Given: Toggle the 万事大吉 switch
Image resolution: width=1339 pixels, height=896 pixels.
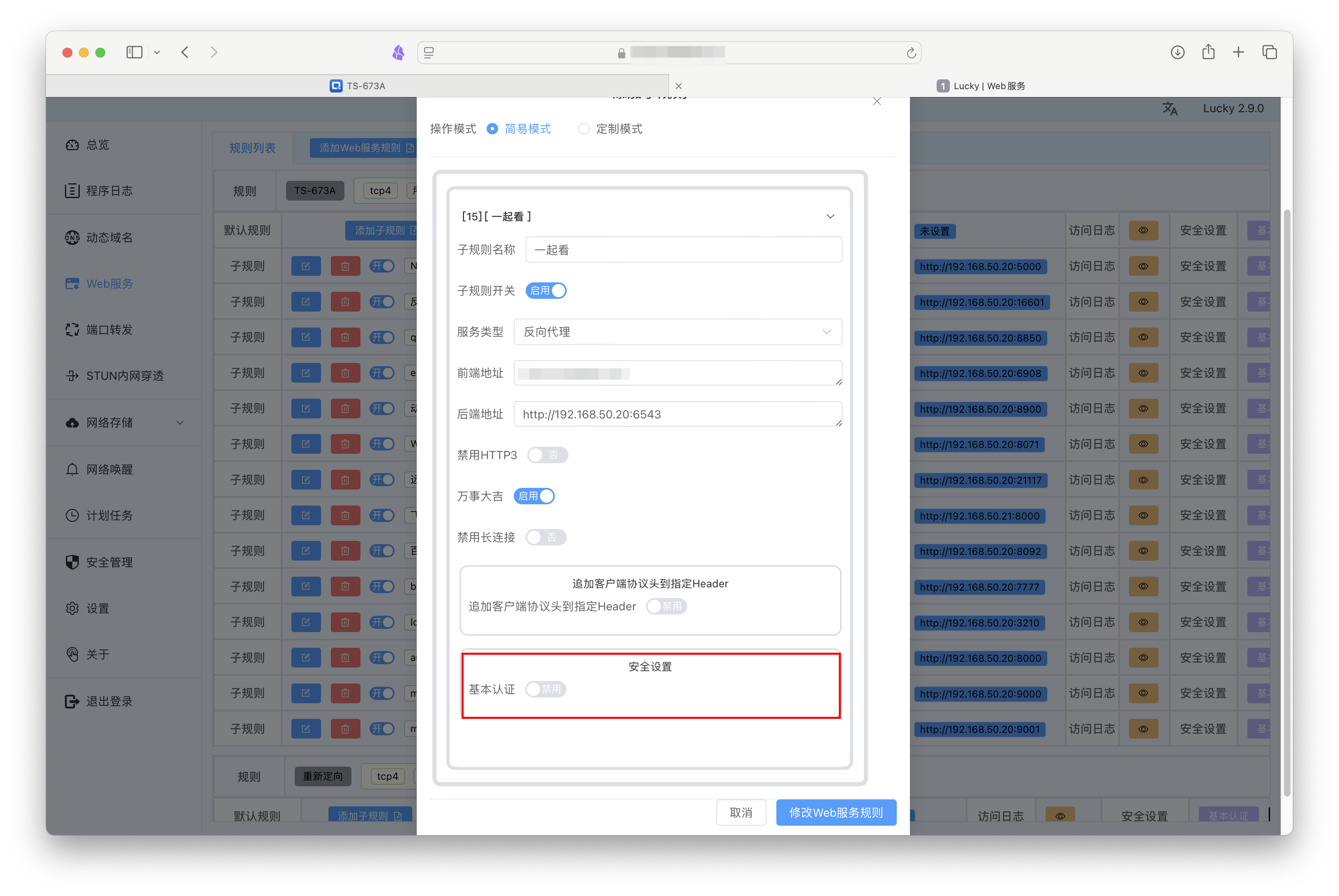Looking at the screenshot, I should tap(534, 496).
